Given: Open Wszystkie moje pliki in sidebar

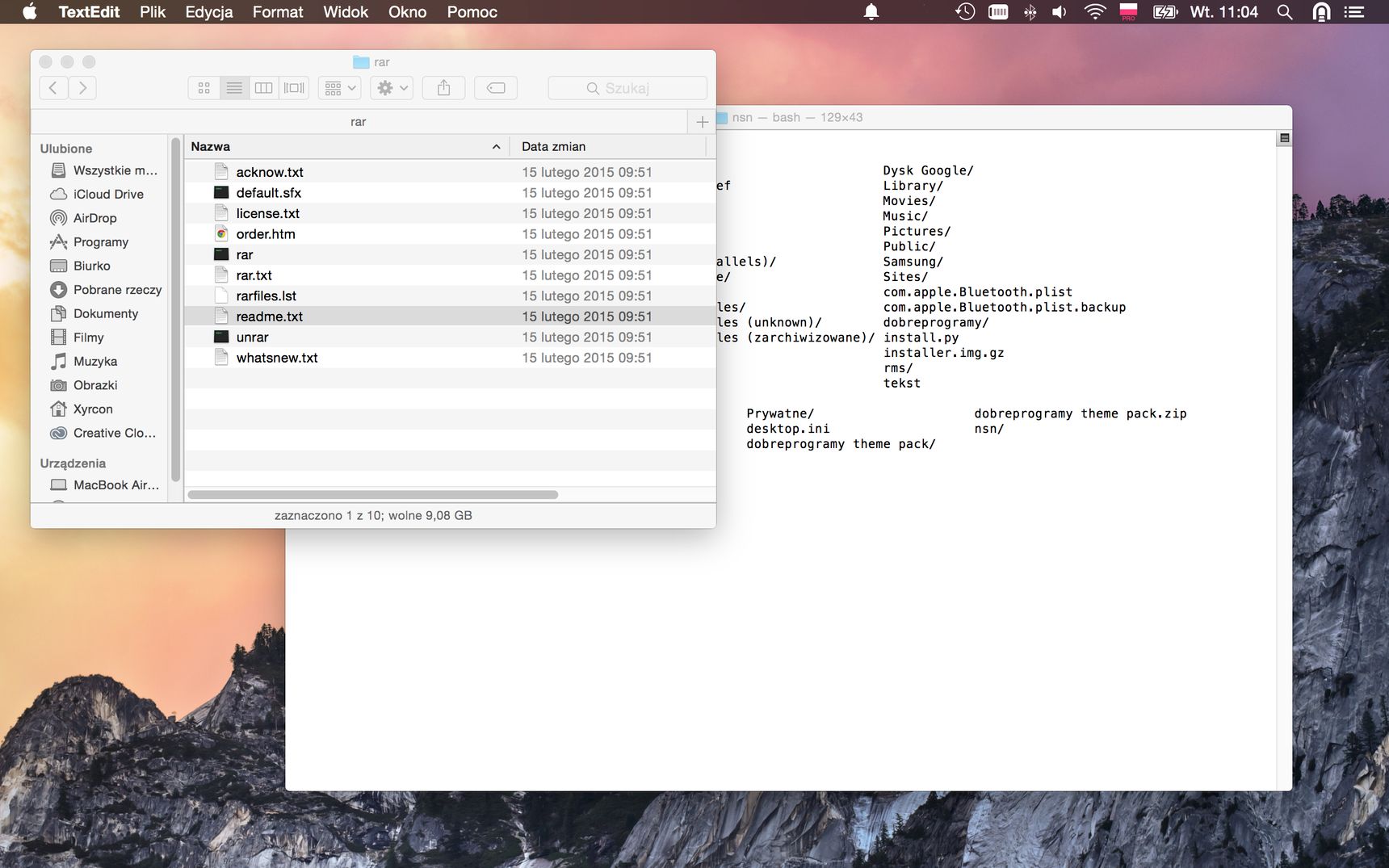Looking at the screenshot, I should [x=104, y=170].
